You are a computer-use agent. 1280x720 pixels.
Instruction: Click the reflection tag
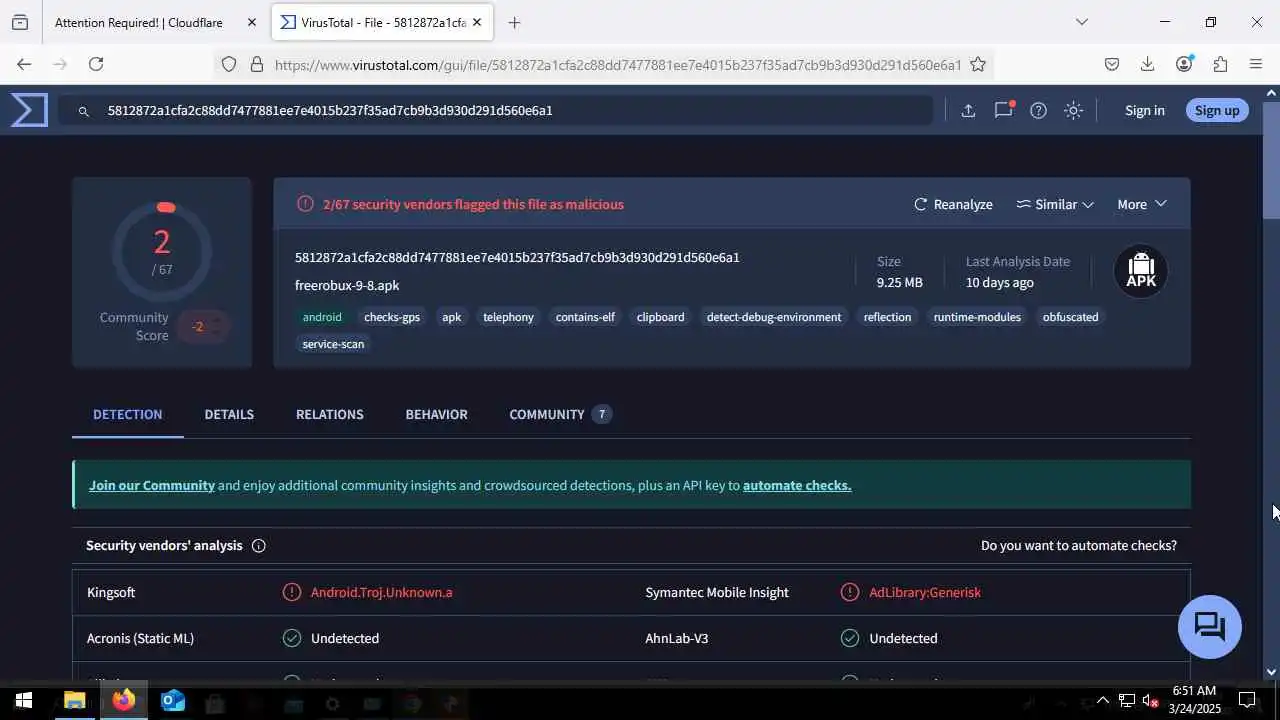(887, 317)
